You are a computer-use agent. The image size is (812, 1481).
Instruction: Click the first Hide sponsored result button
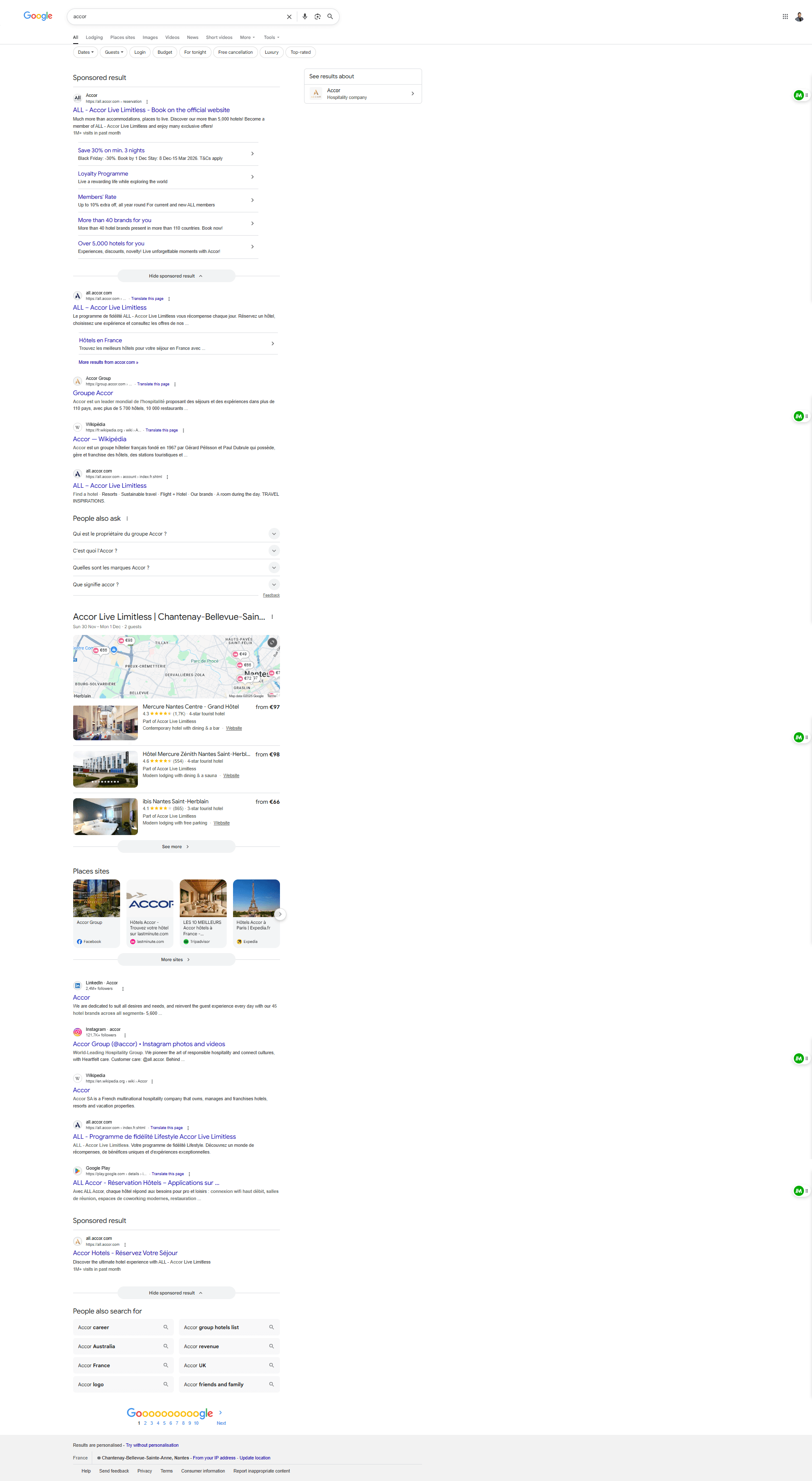(x=176, y=276)
